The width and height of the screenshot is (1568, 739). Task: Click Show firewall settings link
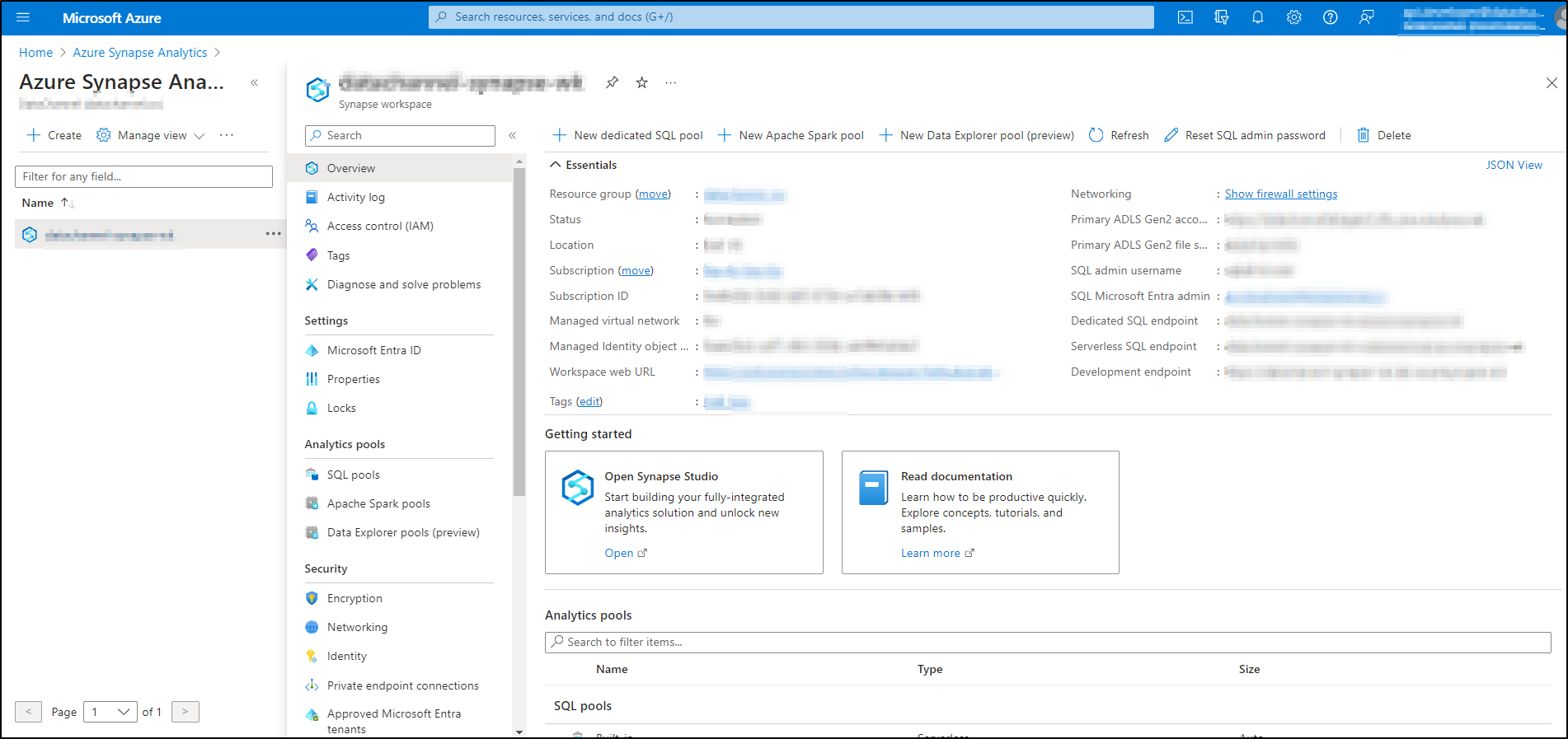click(x=1281, y=194)
